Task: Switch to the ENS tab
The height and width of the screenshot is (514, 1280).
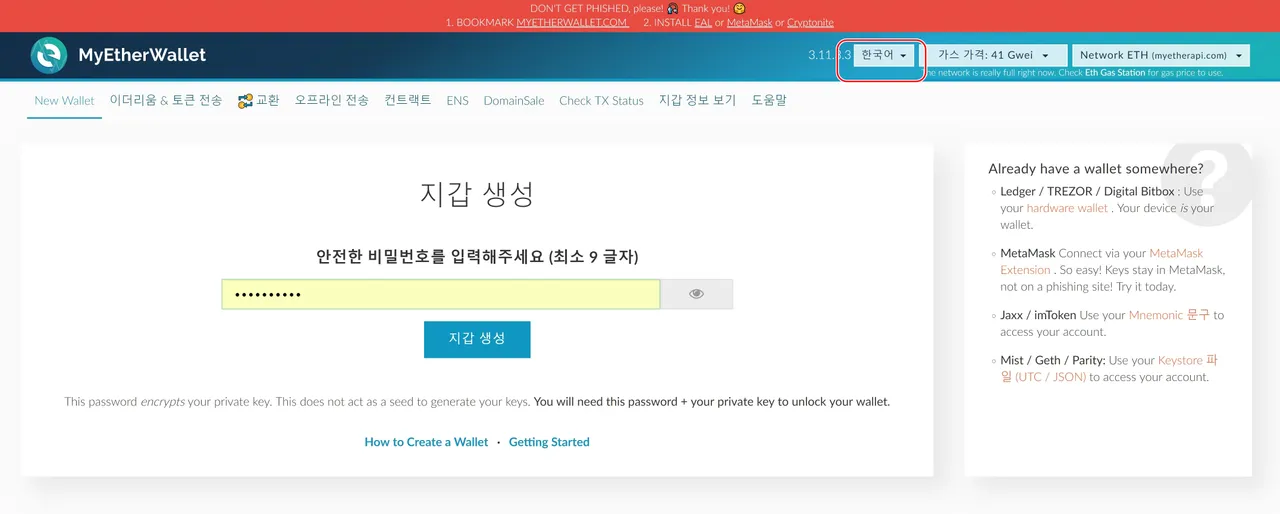Action: tap(457, 101)
